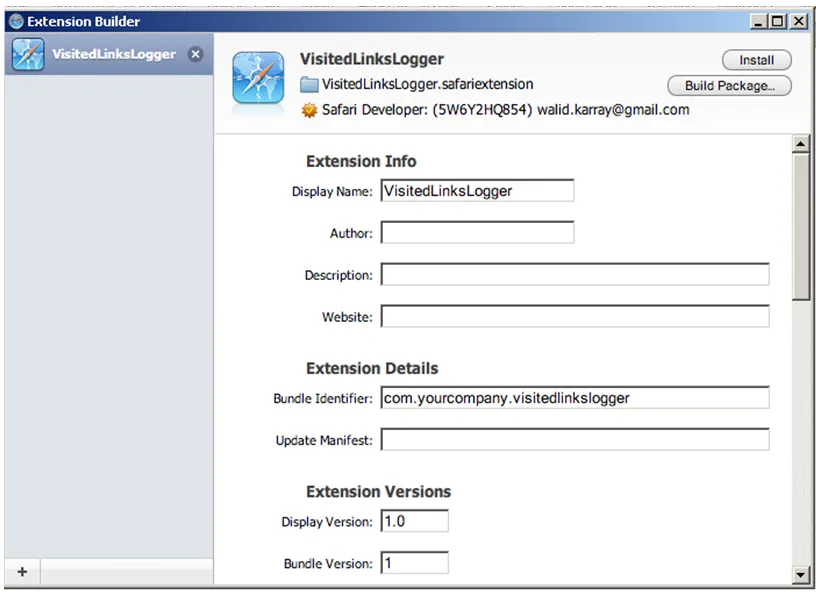Click the Description text box
This screenshot has width=816, height=596.
coord(575,274)
